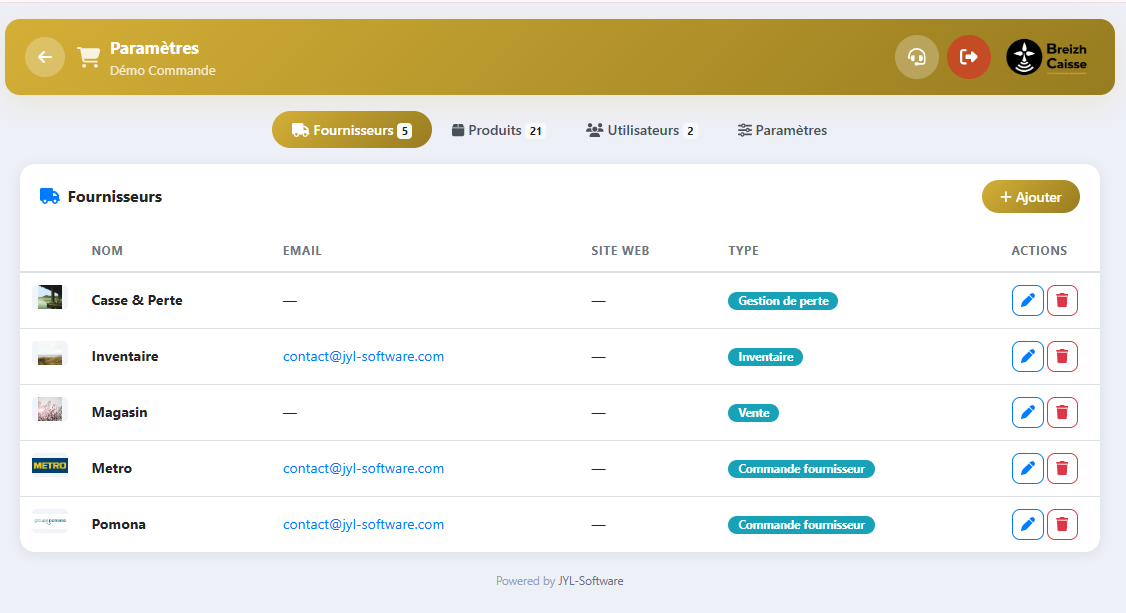Image resolution: width=1126 pixels, height=613 pixels.
Task: Click the Breizh Caisse logo
Action: tap(1047, 57)
